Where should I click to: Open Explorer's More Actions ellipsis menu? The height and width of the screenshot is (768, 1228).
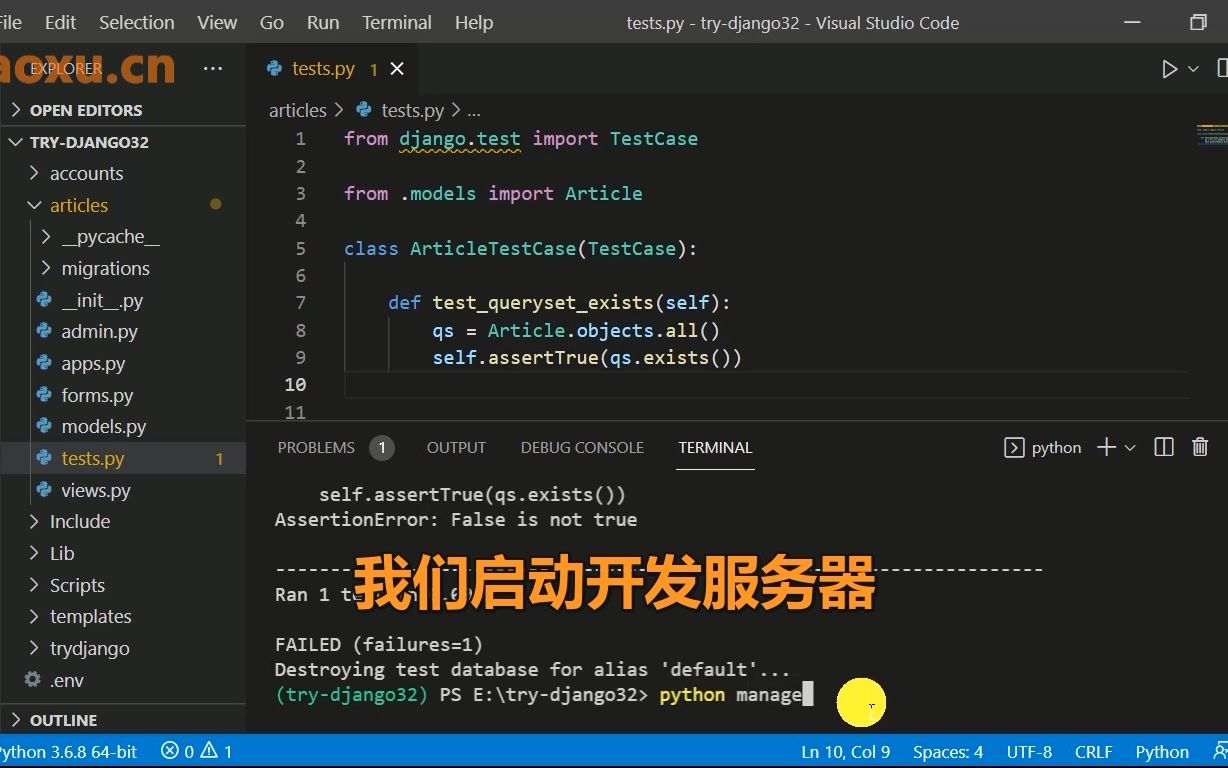tap(212, 67)
